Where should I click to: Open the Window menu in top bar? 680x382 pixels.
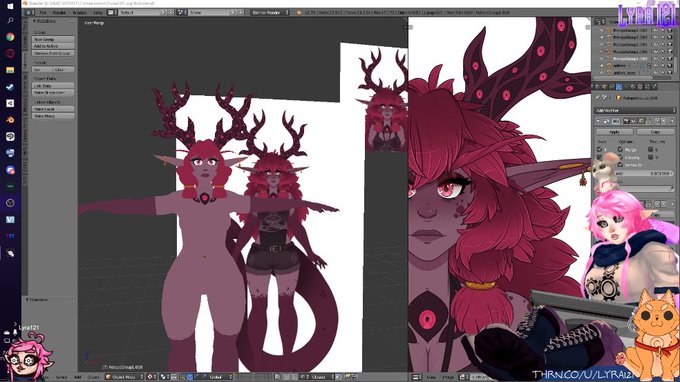pos(79,13)
